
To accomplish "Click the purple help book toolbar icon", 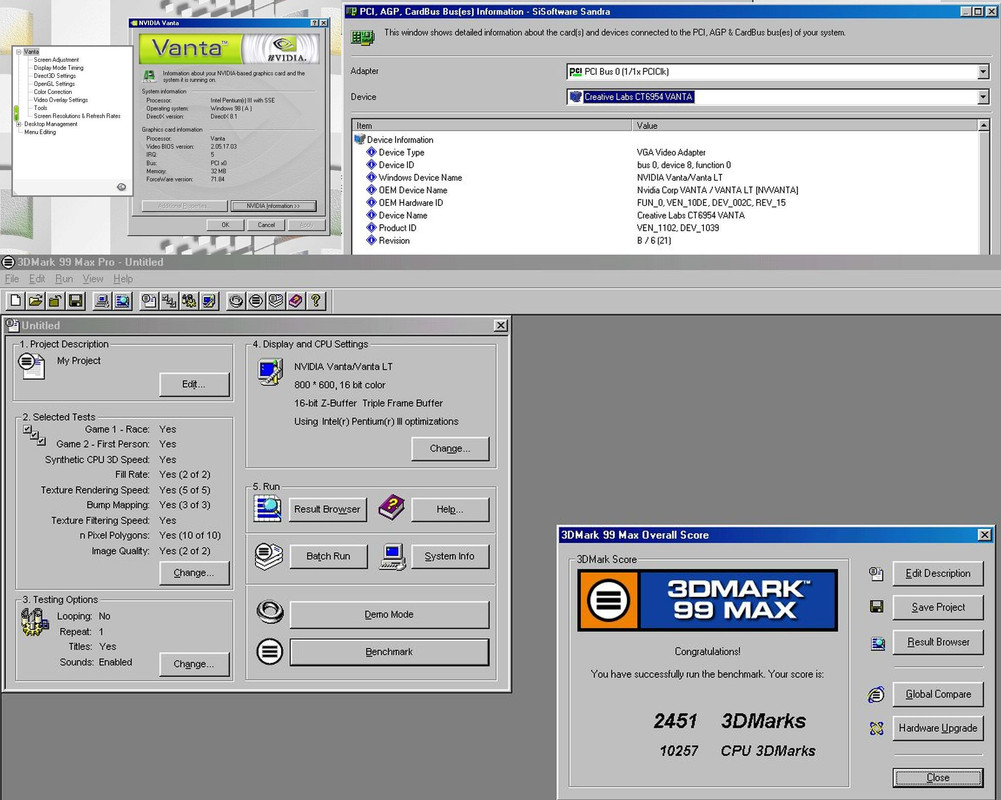I will (x=296, y=301).
